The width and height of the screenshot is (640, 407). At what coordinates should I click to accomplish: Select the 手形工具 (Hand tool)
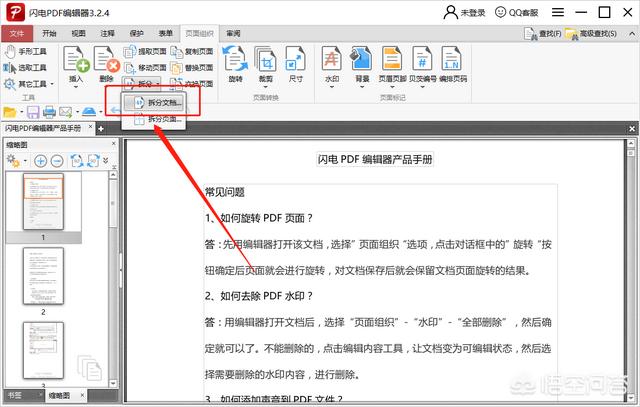(28, 50)
